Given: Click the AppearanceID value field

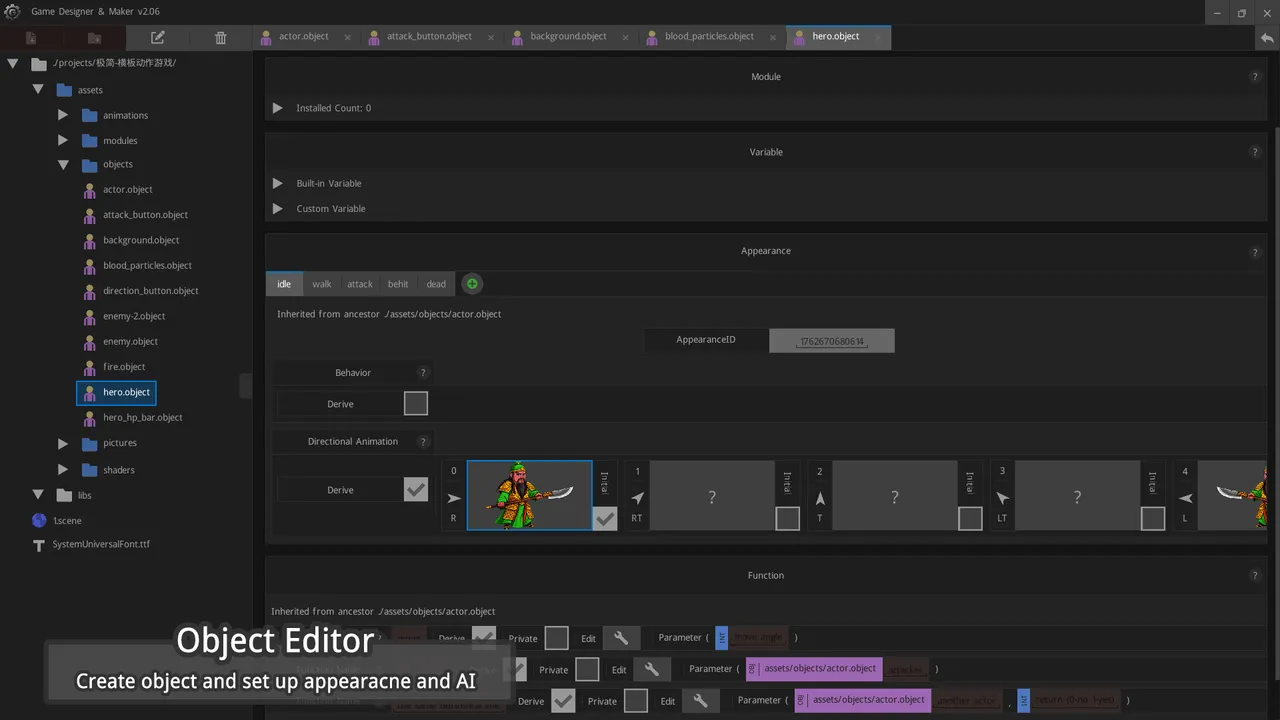Looking at the screenshot, I should point(832,341).
